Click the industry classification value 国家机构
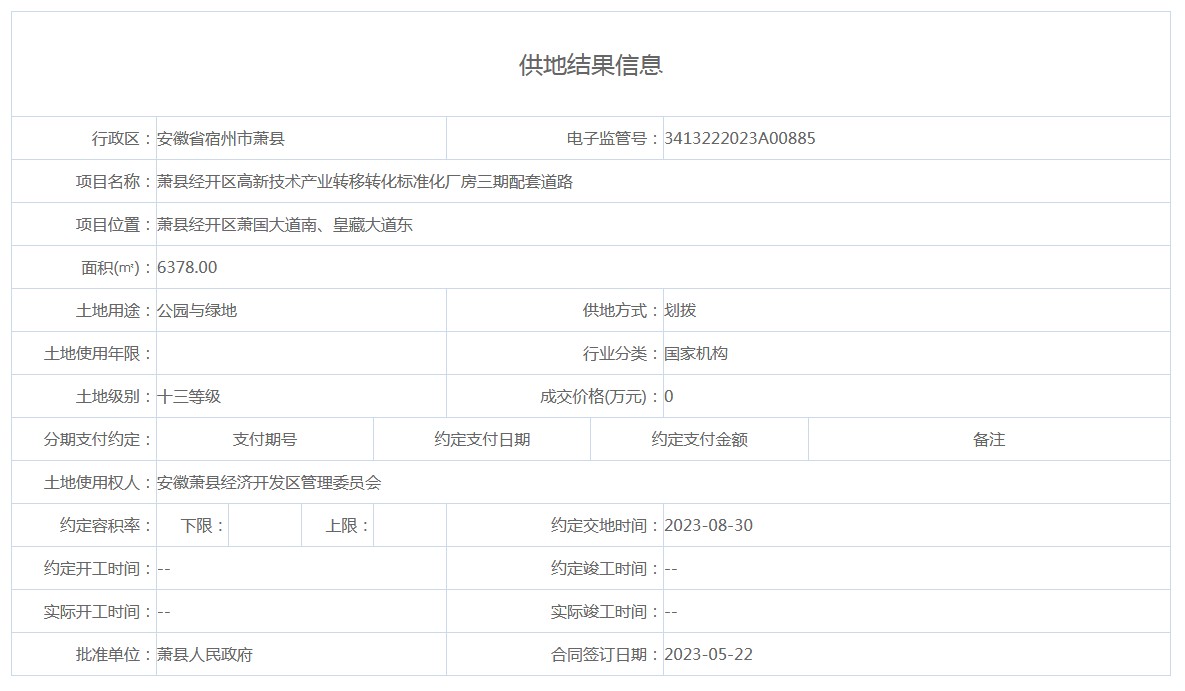 (696, 354)
